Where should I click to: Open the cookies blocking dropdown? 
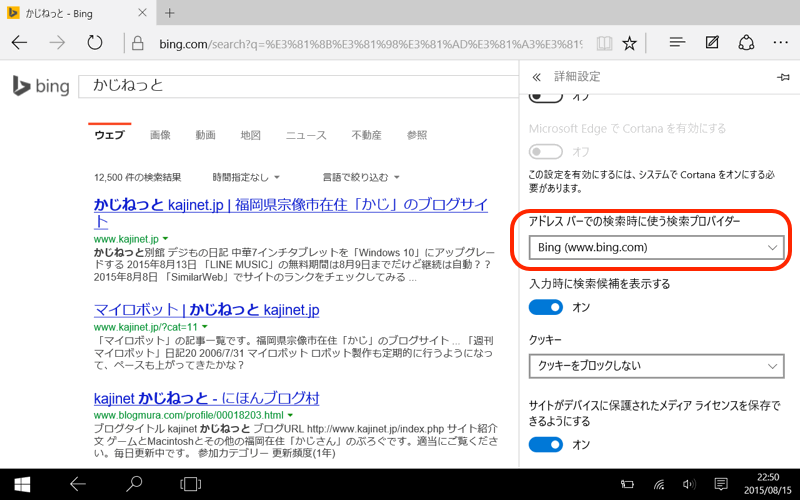point(655,366)
